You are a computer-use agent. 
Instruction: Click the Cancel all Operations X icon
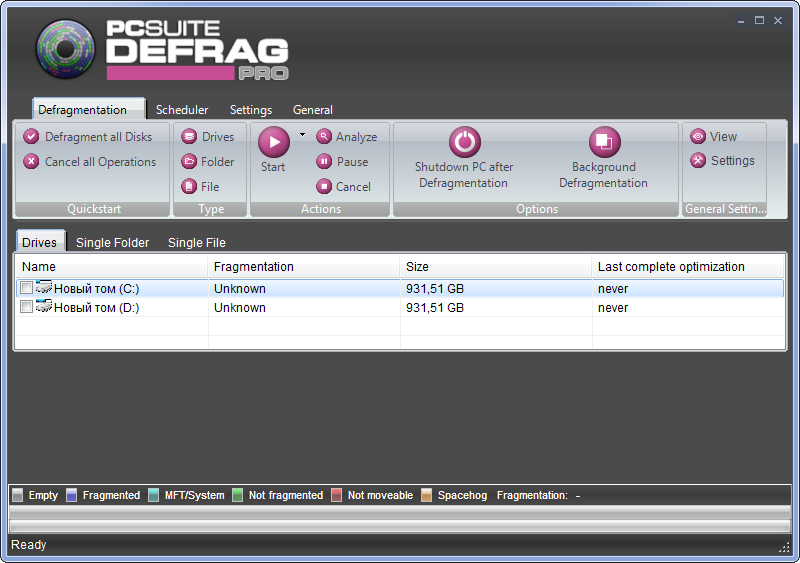click(x=31, y=161)
